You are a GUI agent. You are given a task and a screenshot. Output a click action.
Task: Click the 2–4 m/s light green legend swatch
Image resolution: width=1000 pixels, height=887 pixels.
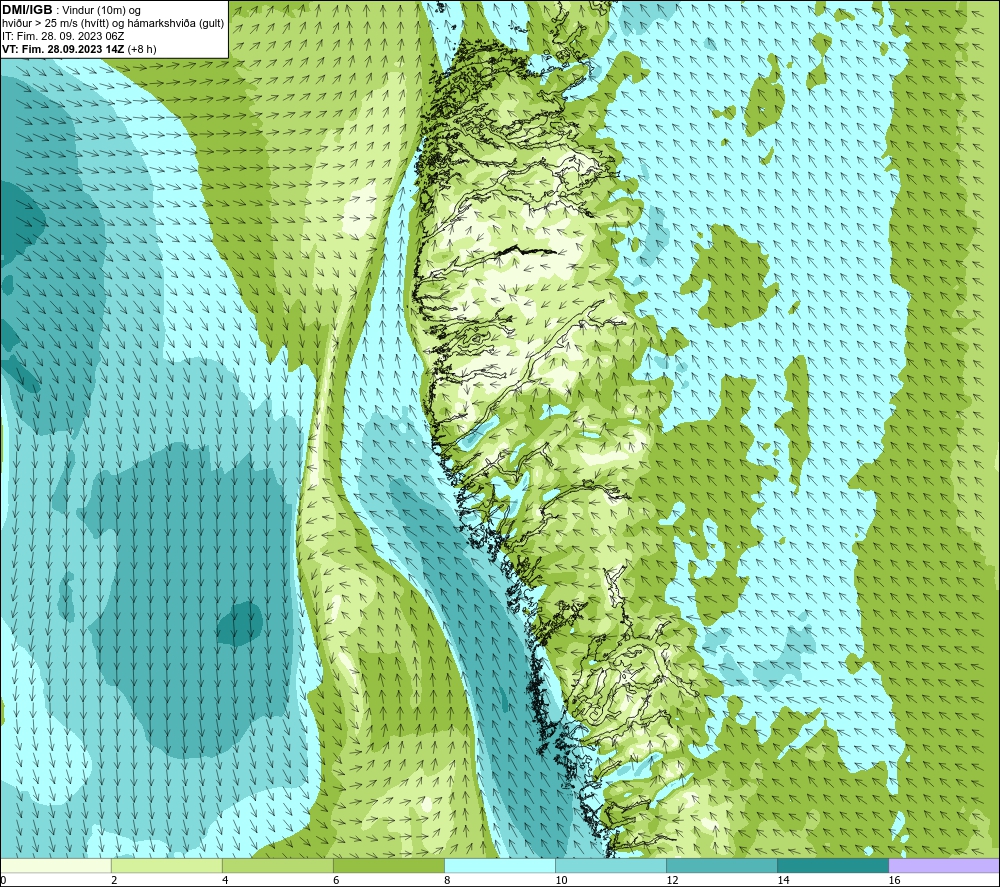click(x=167, y=865)
